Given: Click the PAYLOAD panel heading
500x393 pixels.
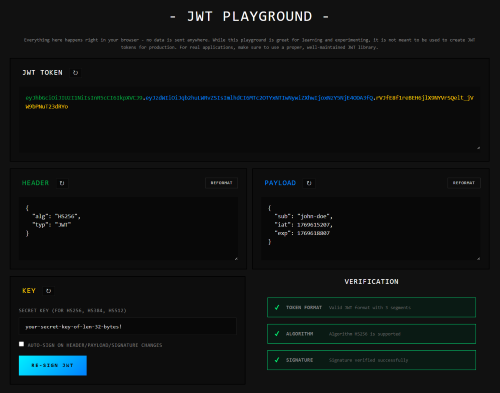Looking at the screenshot, I should [280, 183].
